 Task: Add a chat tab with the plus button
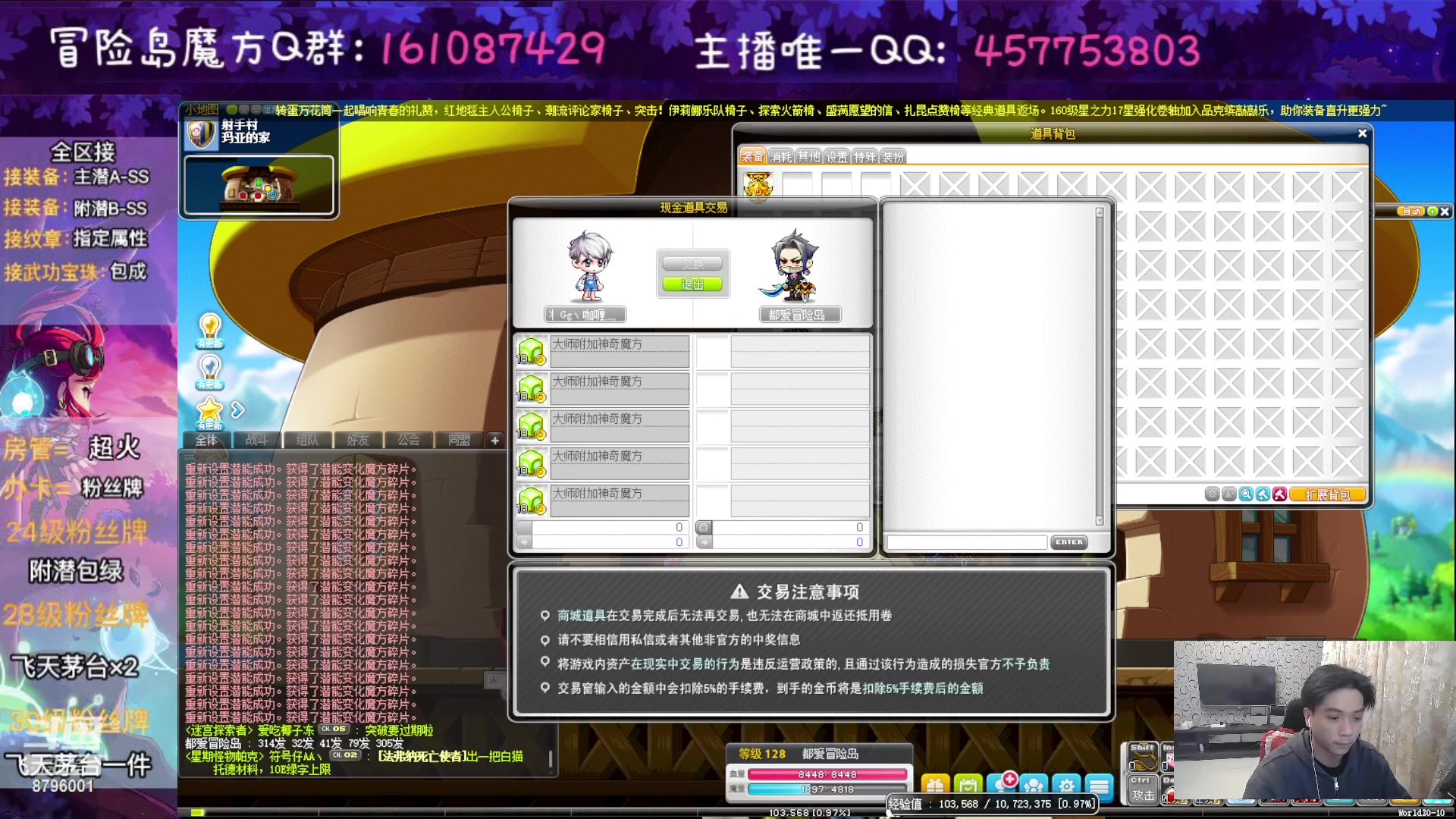click(494, 440)
